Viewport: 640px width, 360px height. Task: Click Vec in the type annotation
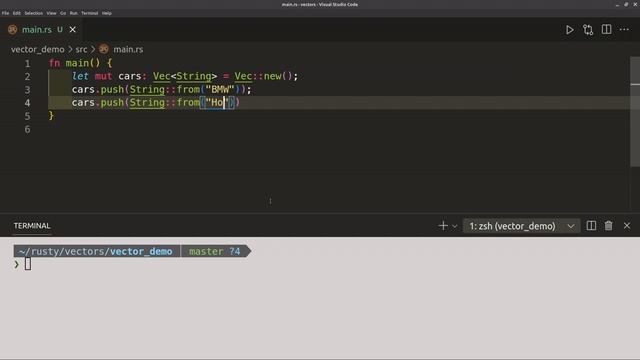click(x=162, y=76)
